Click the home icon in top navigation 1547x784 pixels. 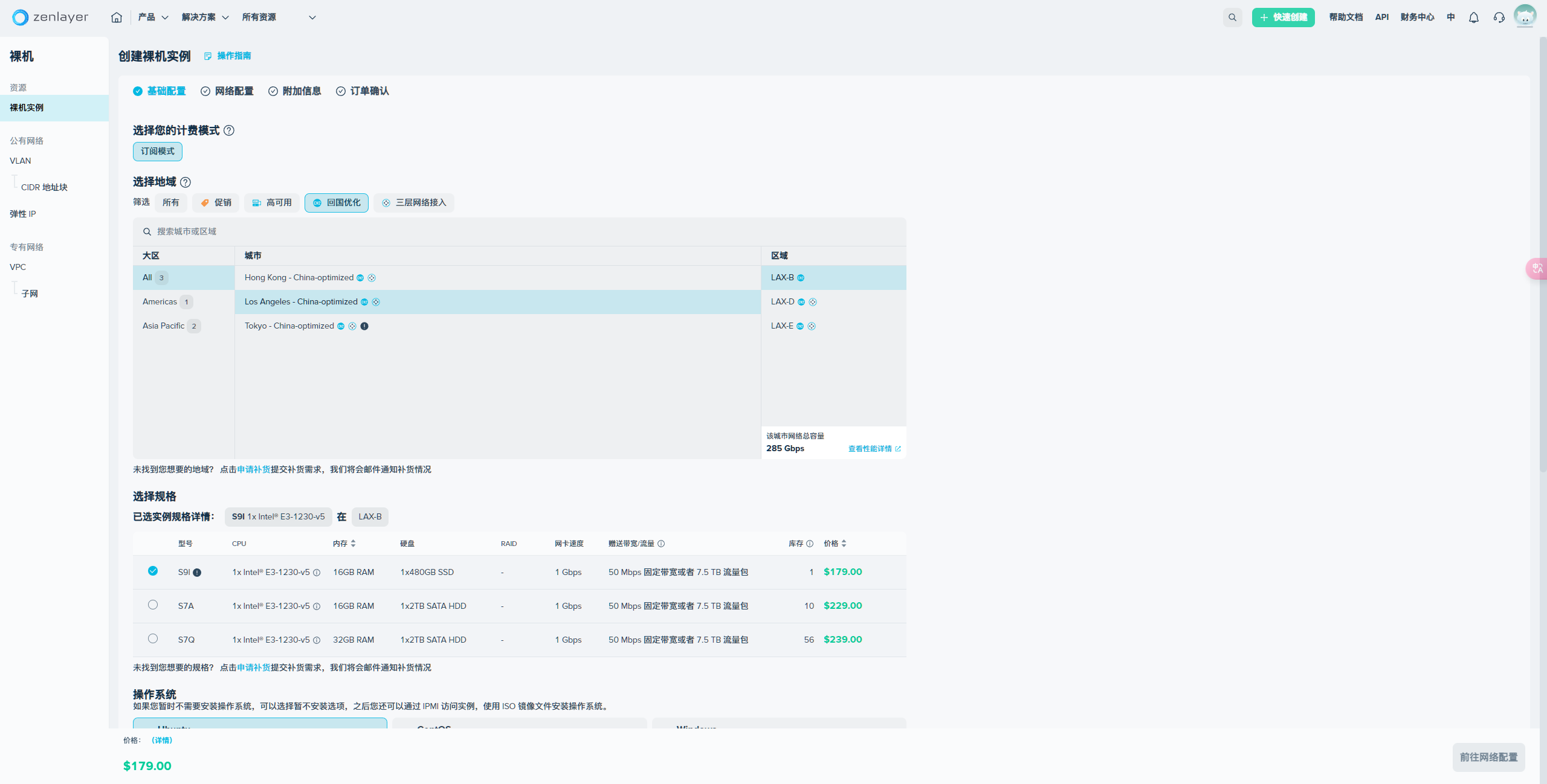click(x=117, y=18)
